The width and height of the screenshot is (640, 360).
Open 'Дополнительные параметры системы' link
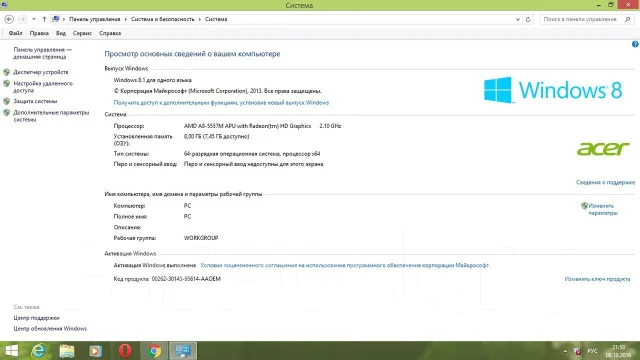tap(51, 116)
